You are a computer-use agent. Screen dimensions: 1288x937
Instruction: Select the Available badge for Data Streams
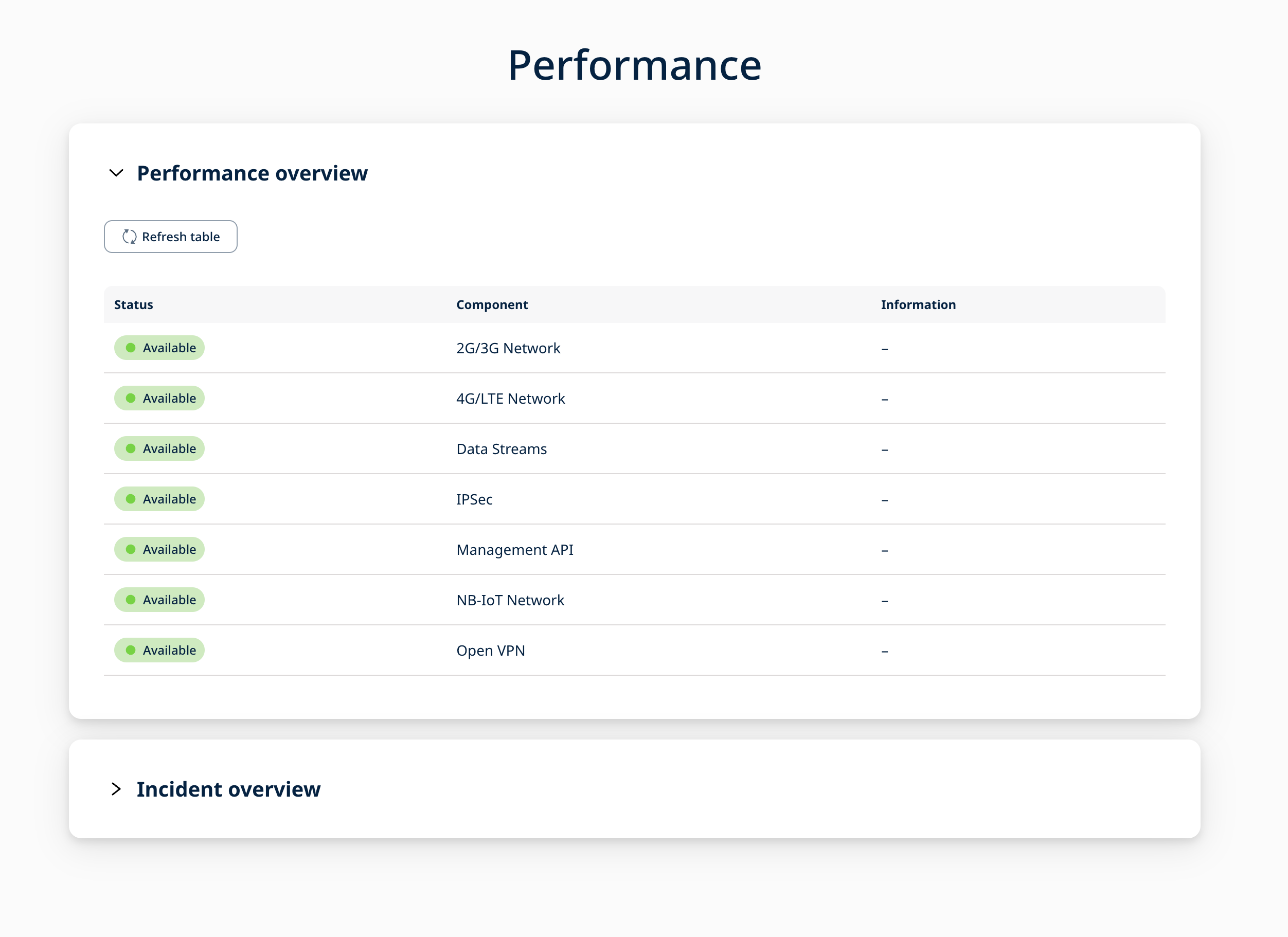point(159,448)
